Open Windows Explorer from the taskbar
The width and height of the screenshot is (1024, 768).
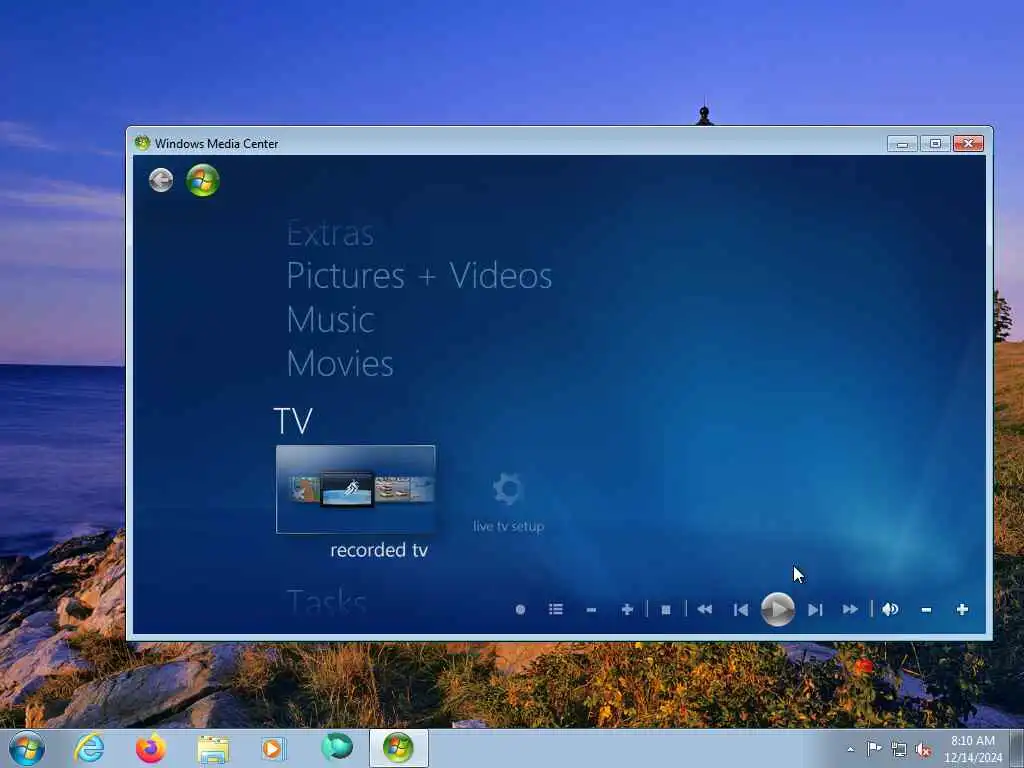pyautogui.click(x=213, y=749)
